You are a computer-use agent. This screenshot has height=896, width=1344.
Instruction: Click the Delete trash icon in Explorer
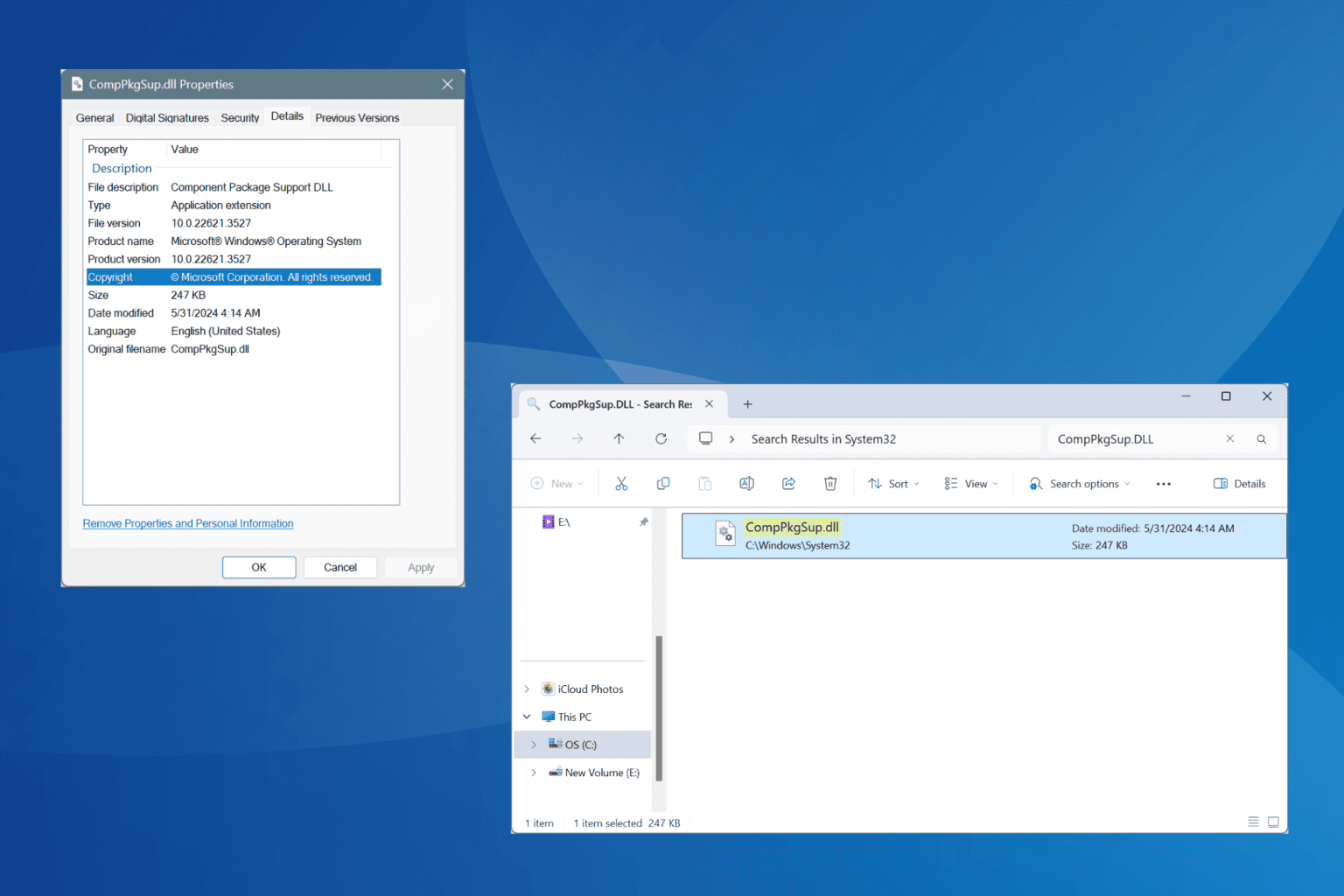click(830, 484)
